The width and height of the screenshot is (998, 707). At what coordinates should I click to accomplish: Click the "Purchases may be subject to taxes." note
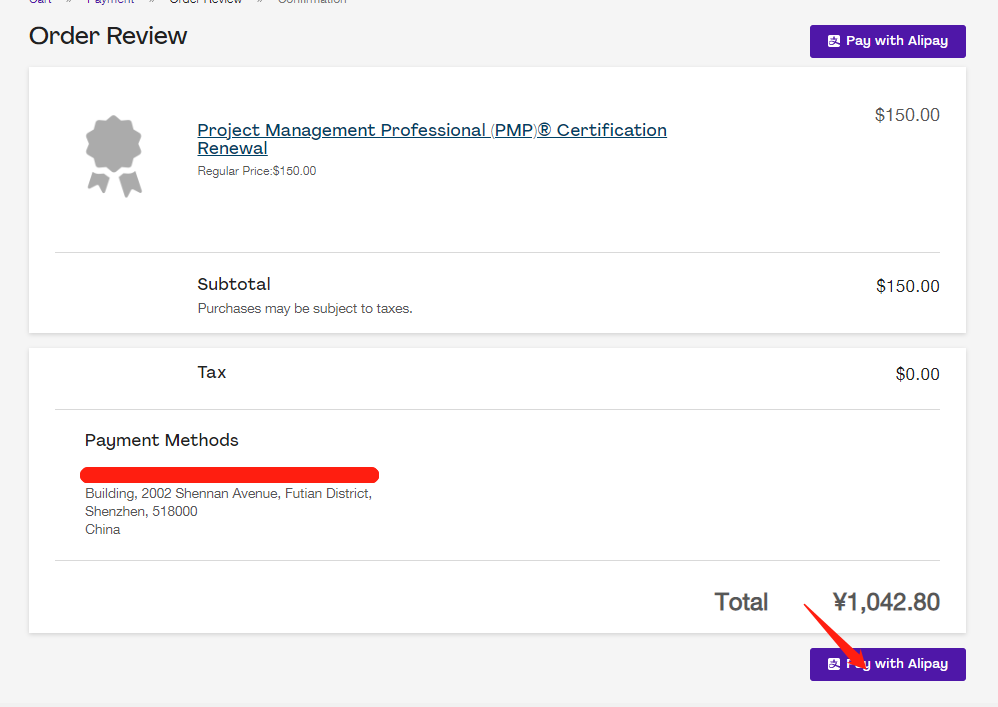tap(305, 309)
